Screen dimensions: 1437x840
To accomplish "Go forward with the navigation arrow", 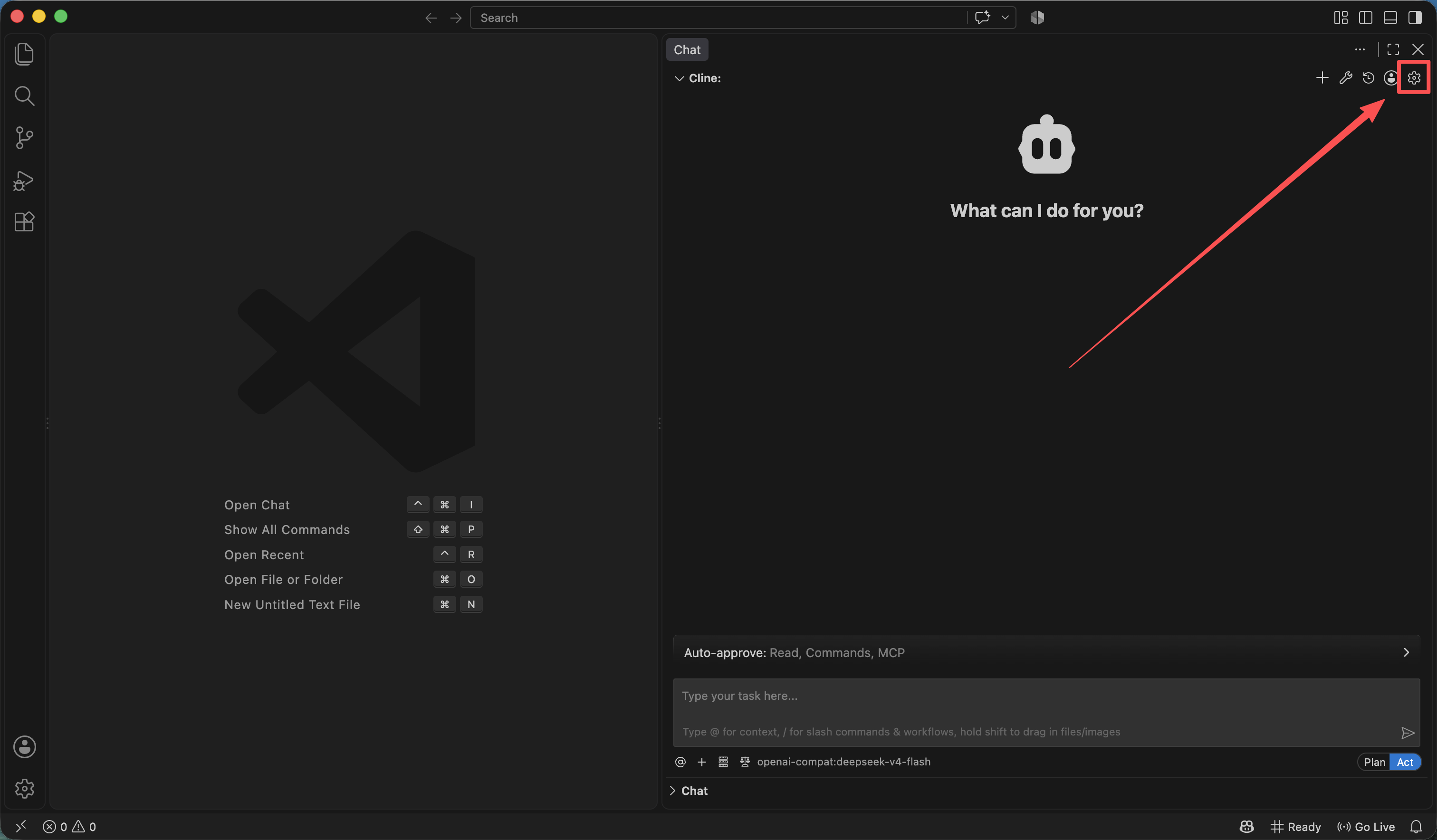I will pyautogui.click(x=456, y=18).
